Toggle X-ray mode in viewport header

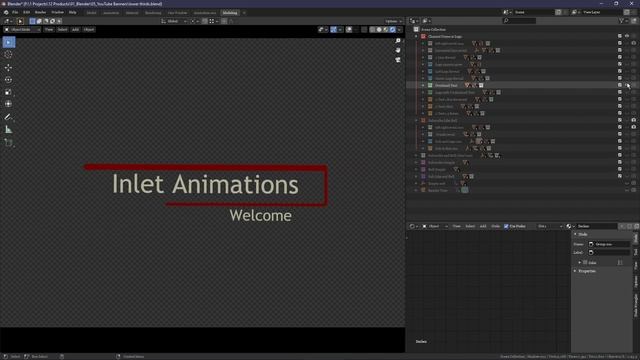pos(364,29)
